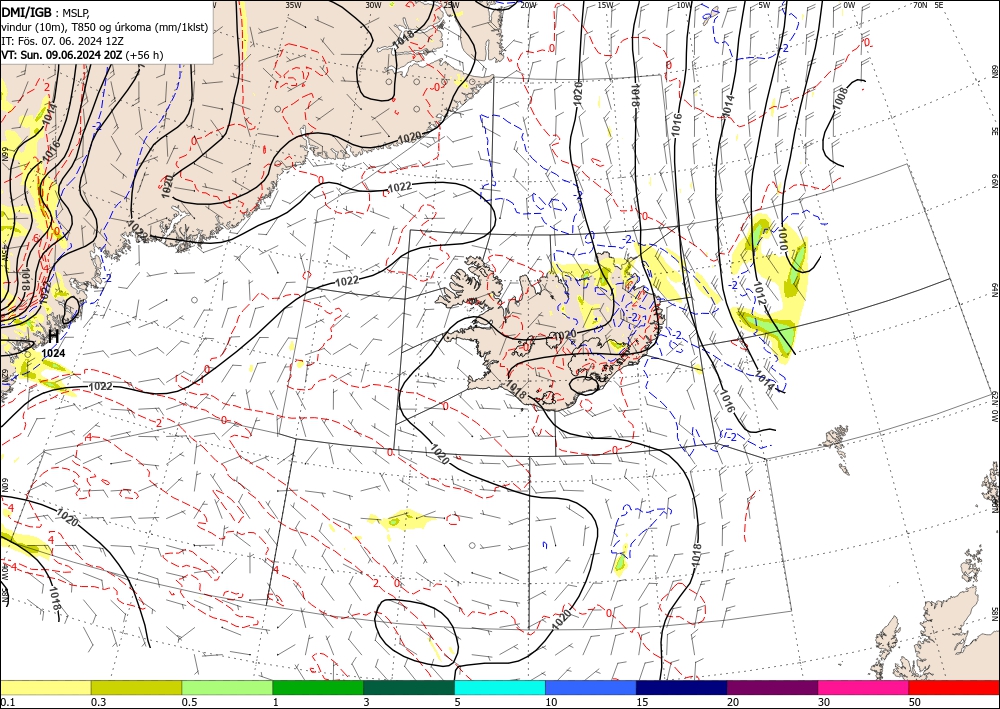Click the '50' legend scale value
Screen dimensions: 1000x709
point(915,702)
